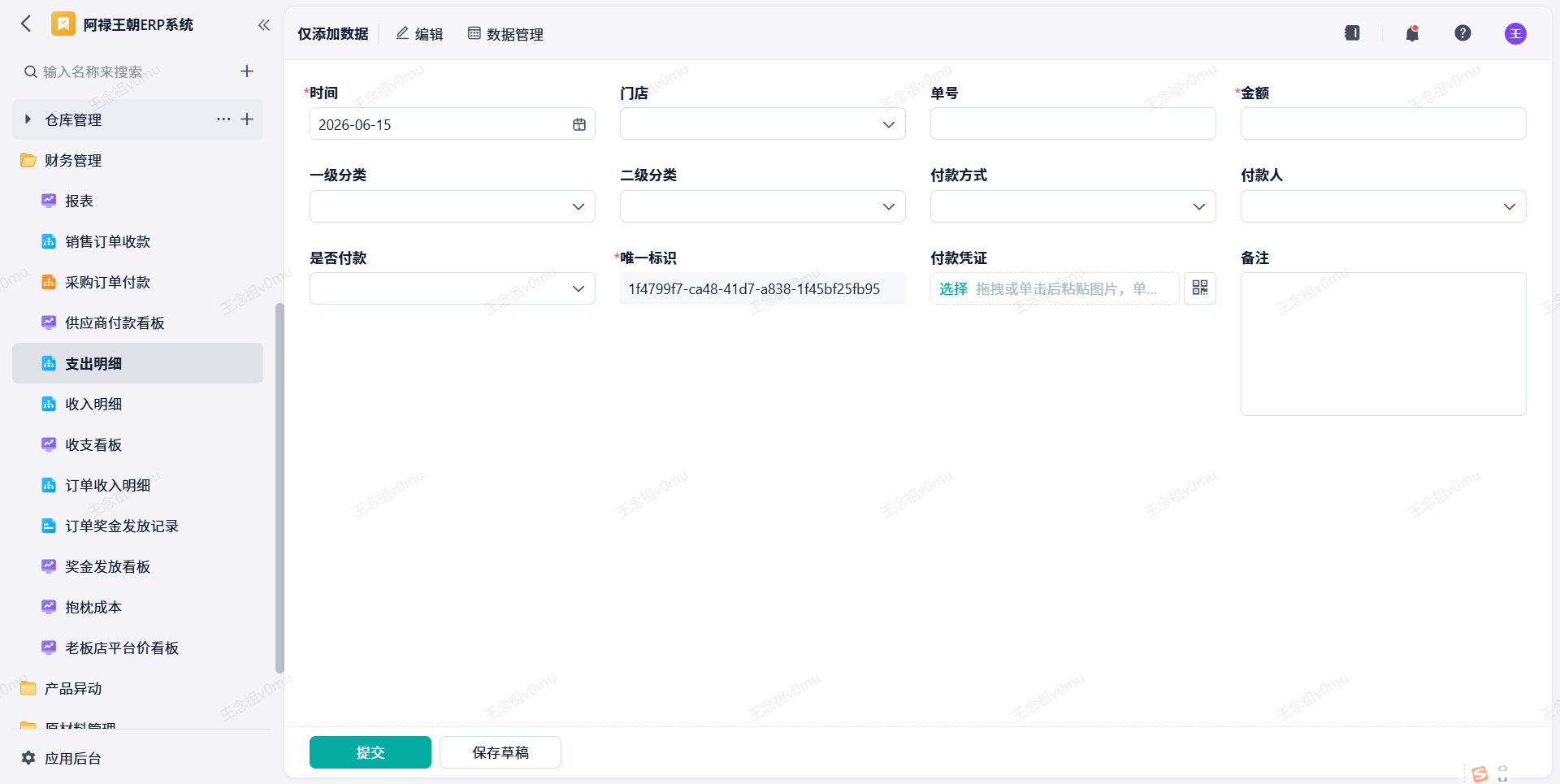Click the 财务管理 folder icon
Screen dimensions: 1560x784
[28, 160]
